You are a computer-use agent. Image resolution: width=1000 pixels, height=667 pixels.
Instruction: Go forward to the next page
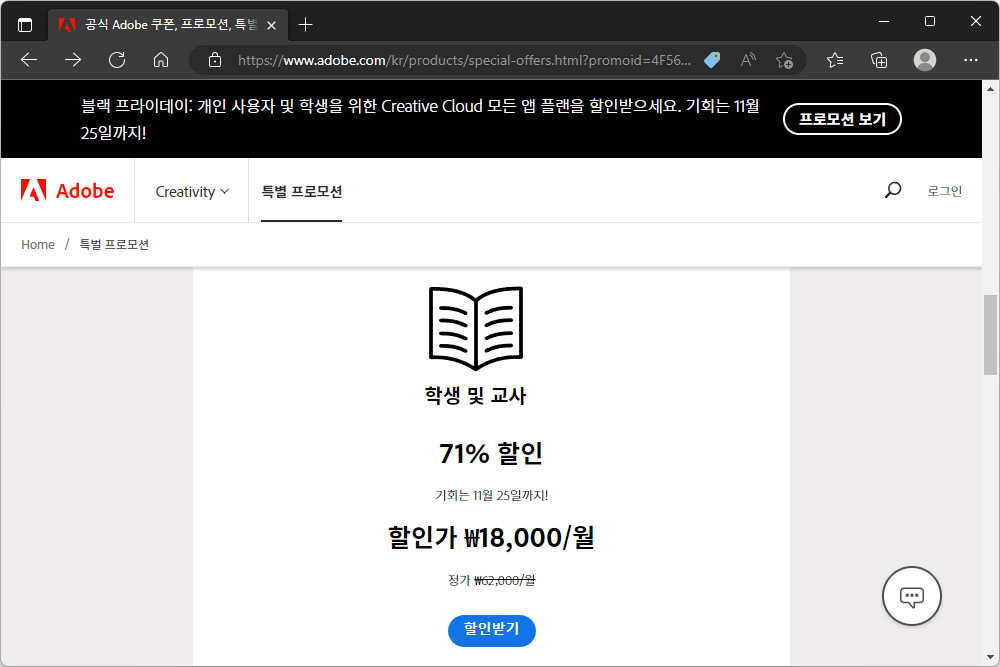coord(73,60)
